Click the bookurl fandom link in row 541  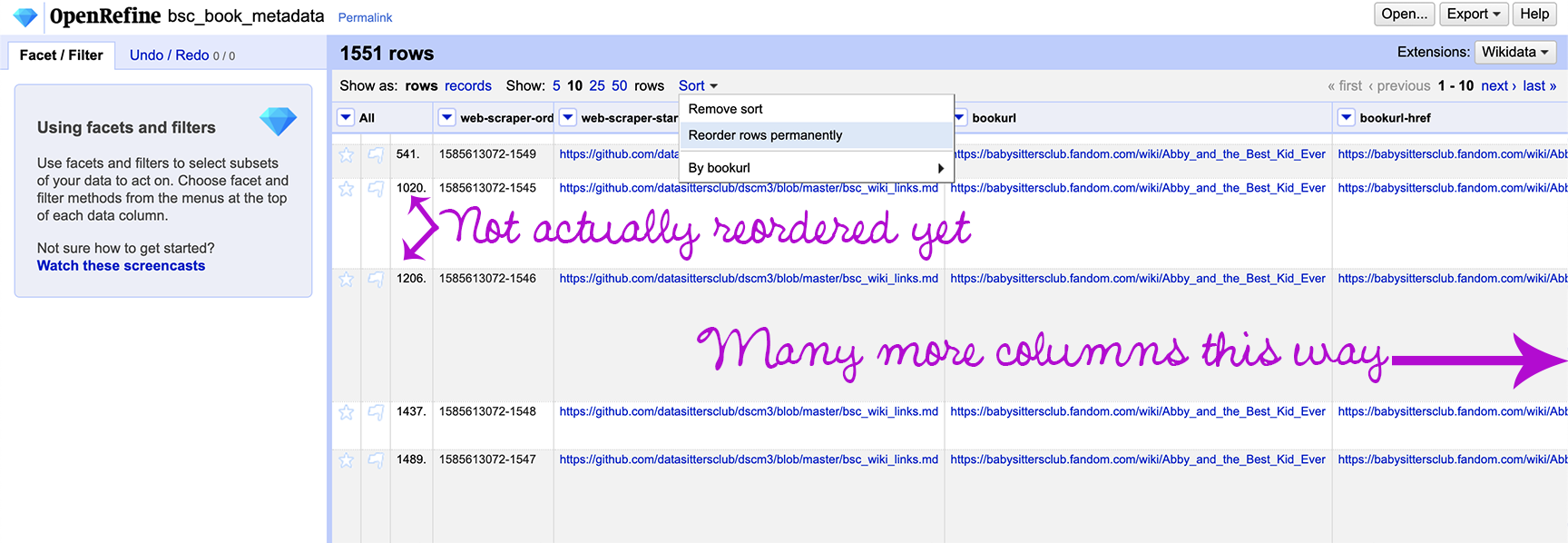tap(1141, 154)
